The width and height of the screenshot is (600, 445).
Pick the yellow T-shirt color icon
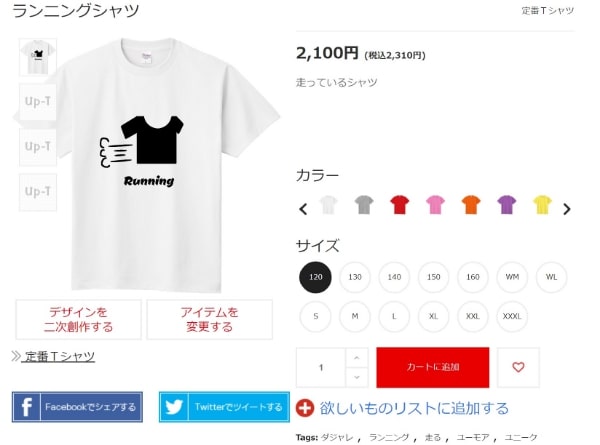[542, 204]
